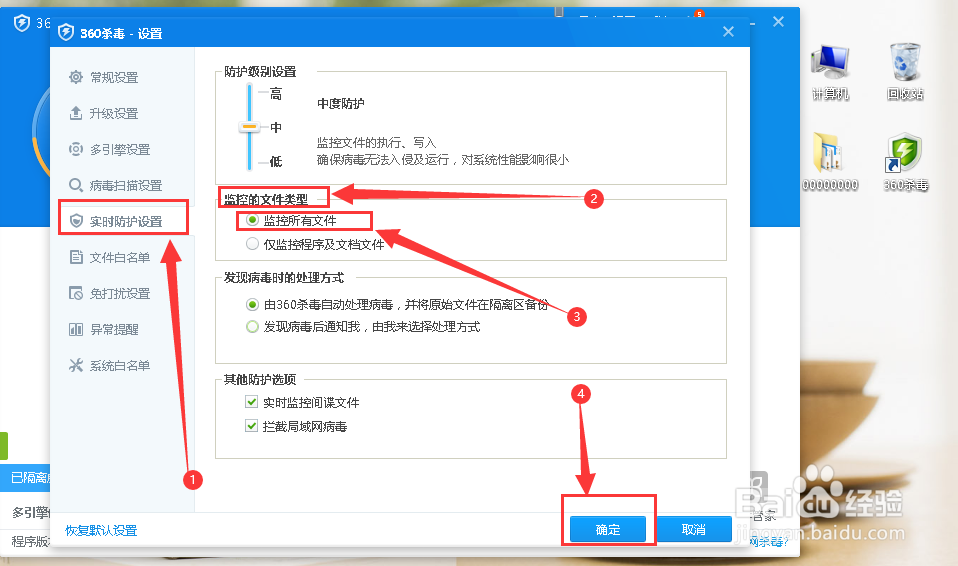958x566 pixels.
Task: Toggle 实时监控间谍文件 checkbox
Action: point(251,402)
